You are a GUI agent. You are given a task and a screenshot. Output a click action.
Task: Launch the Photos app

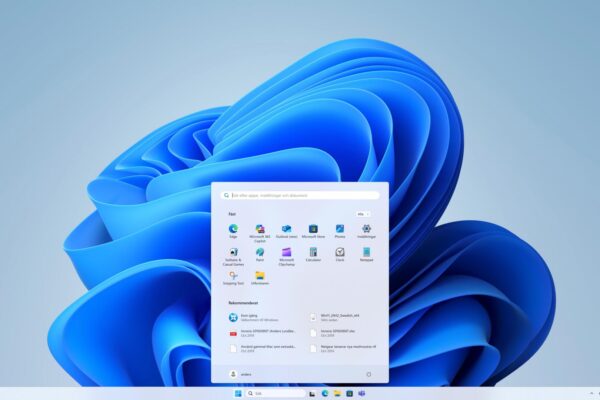340,231
